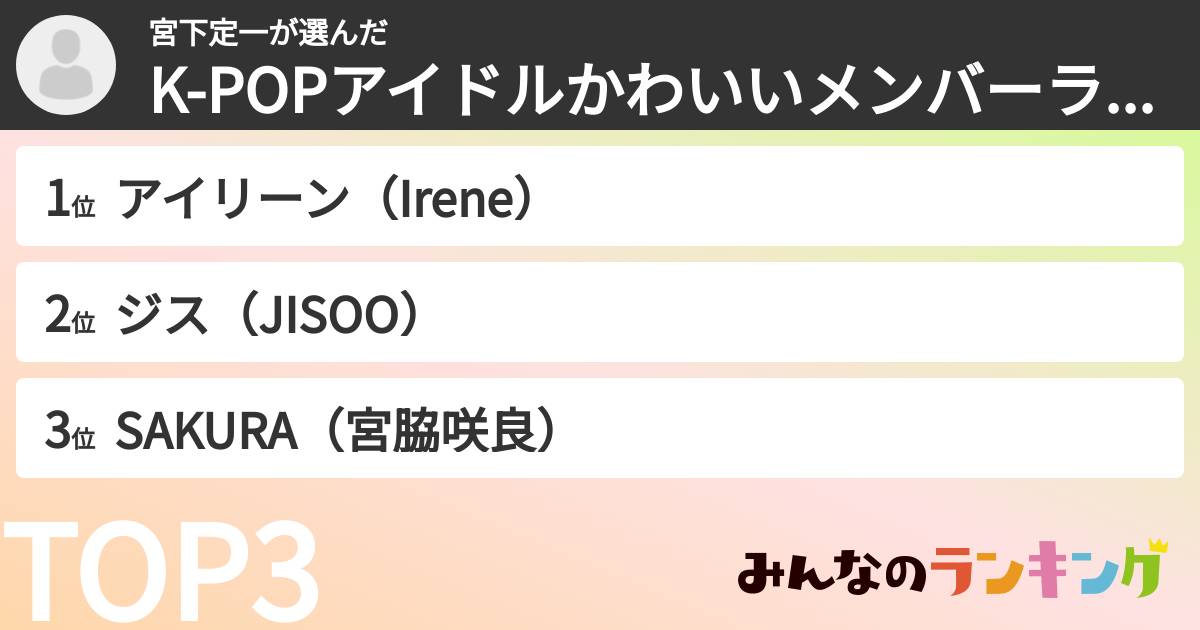Click the 3位 rank badge

pos(70,431)
